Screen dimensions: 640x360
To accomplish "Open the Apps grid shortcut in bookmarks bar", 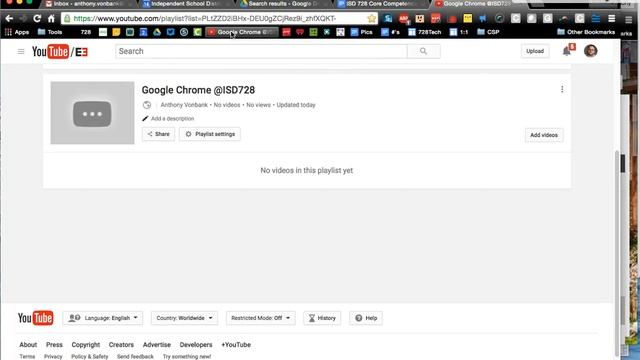I will click(x=17, y=32).
